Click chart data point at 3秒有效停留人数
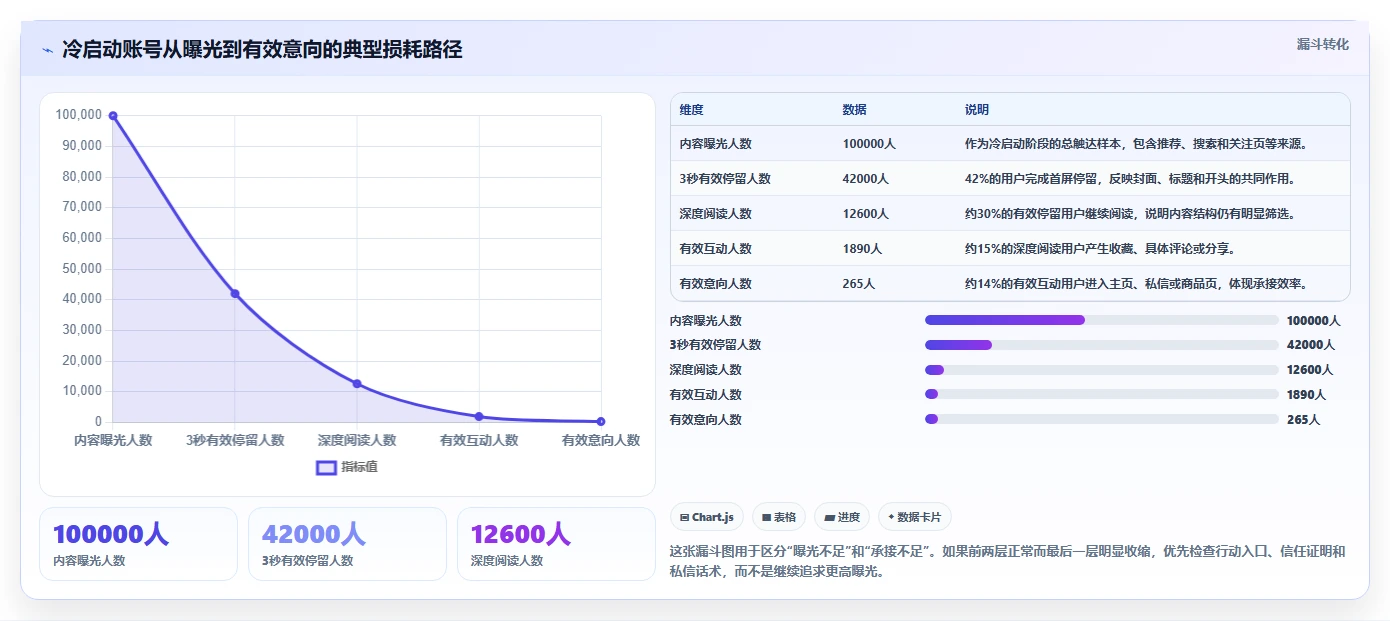Image resolution: width=1390 pixels, height=621 pixels. pos(235,294)
